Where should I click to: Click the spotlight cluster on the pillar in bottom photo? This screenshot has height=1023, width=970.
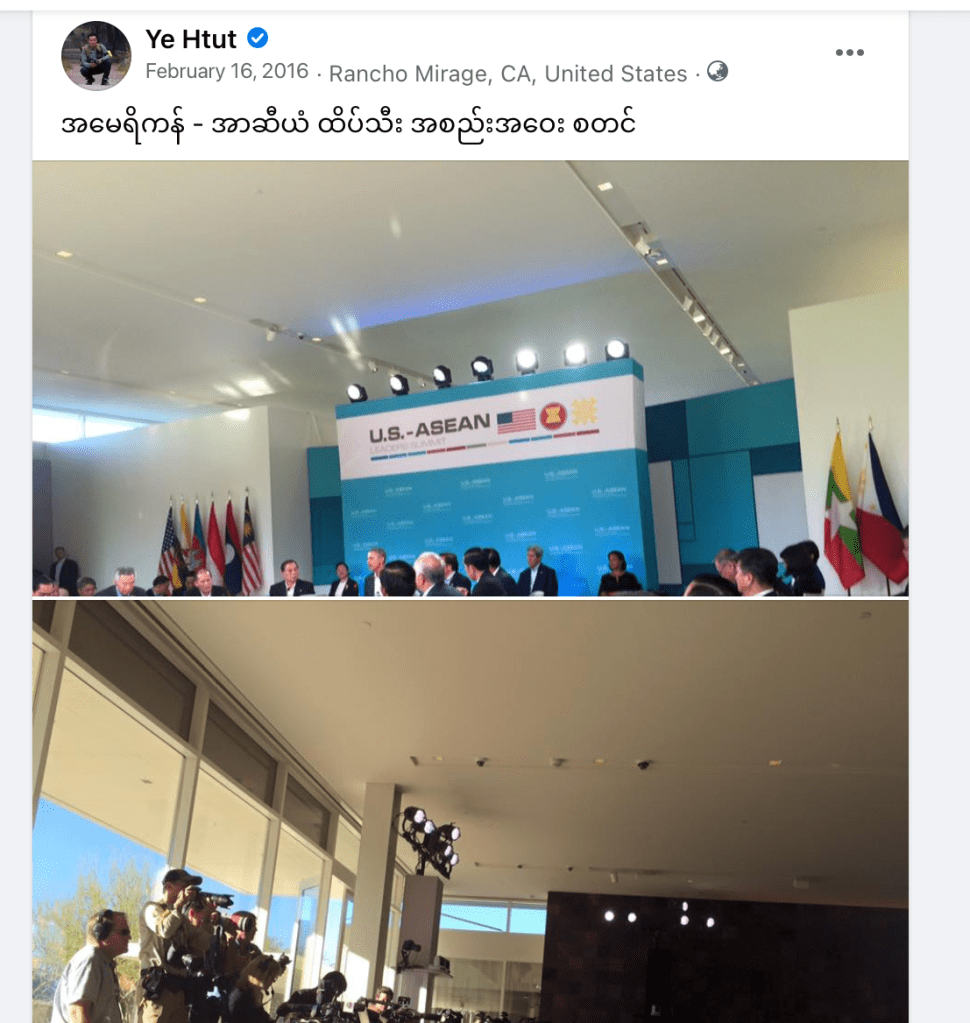tap(431, 838)
